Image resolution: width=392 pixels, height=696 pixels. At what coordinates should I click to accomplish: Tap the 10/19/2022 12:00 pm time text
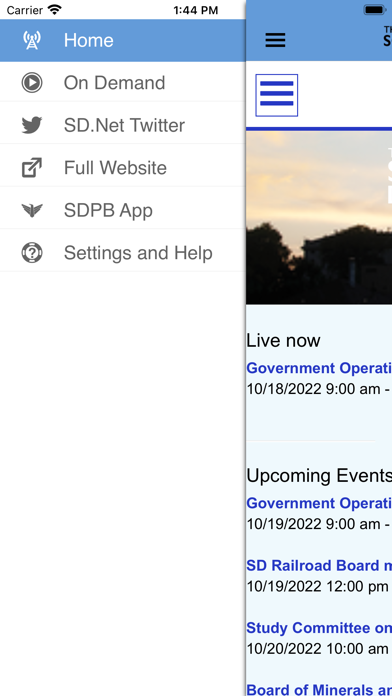317,586
